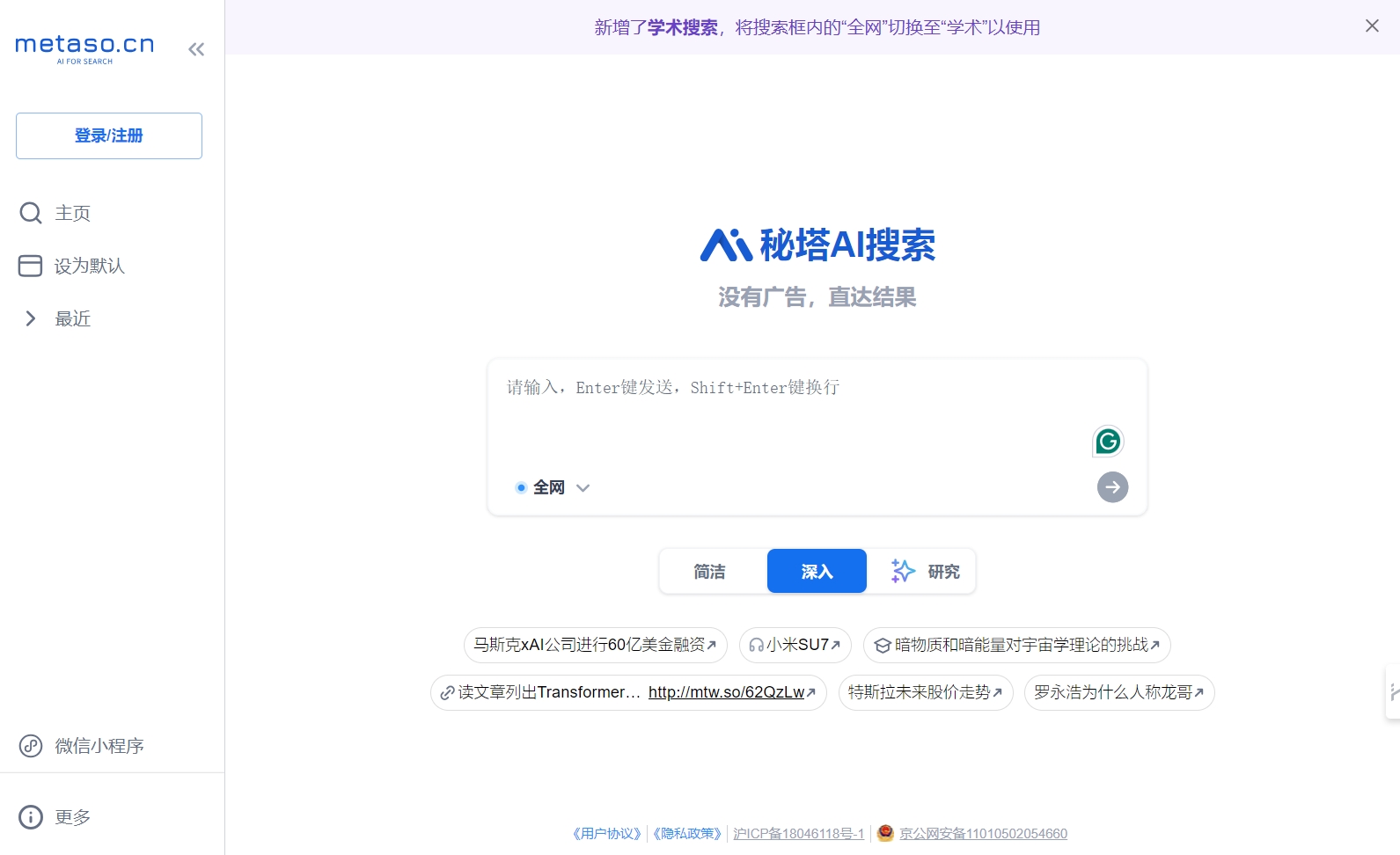Screen dimensions: 1400x855
Task: Open suggestion 马斯克xAI公司进行60亿美金融资
Action: [595, 645]
